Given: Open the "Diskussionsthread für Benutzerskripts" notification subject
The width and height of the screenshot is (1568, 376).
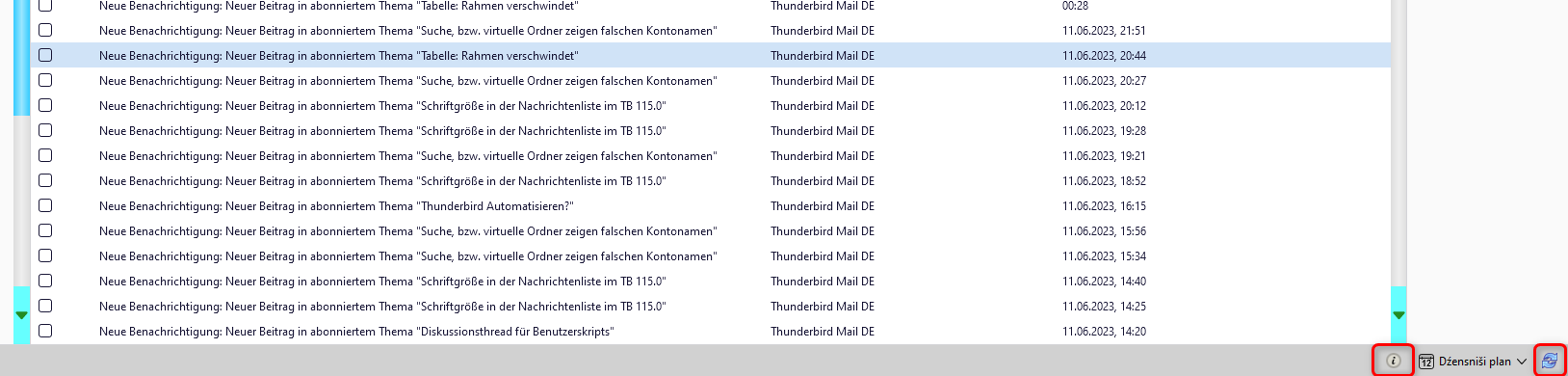Looking at the screenshot, I should pyautogui.click(x=356, y=332).
